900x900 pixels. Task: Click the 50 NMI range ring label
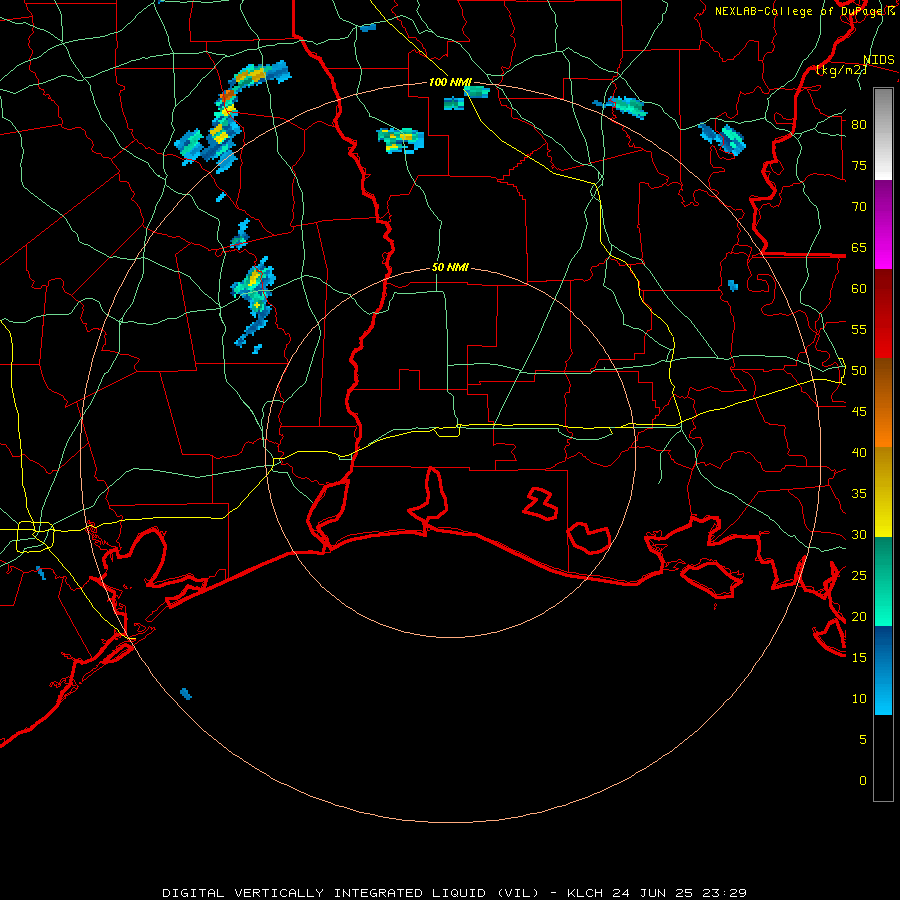click(x=450, y=267)
